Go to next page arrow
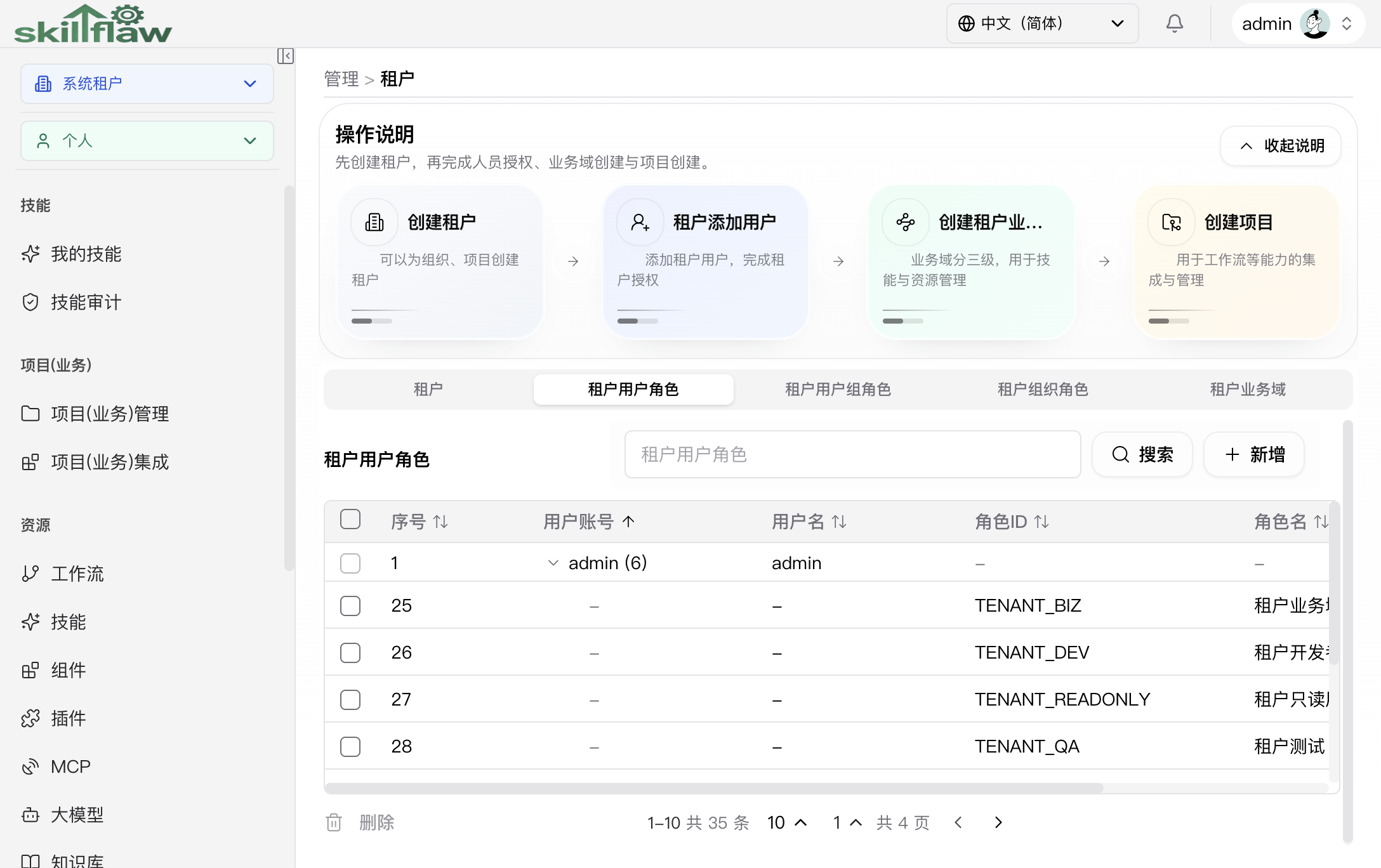1381x868 pixels. point(998,822)
